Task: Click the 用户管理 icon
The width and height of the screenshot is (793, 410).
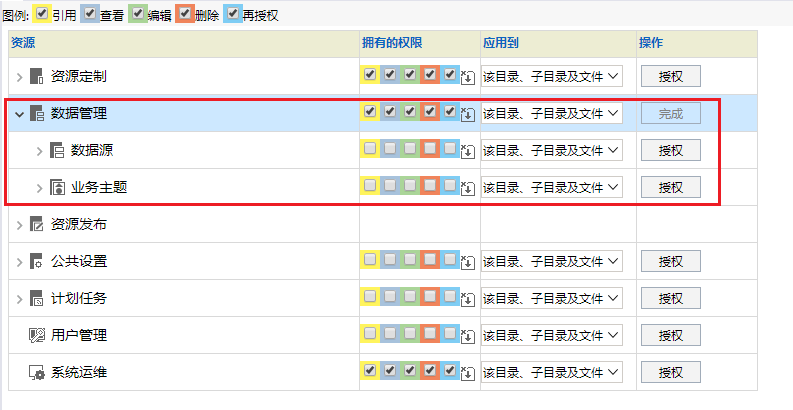Action: pyautogui.click(x=36, y=335)
